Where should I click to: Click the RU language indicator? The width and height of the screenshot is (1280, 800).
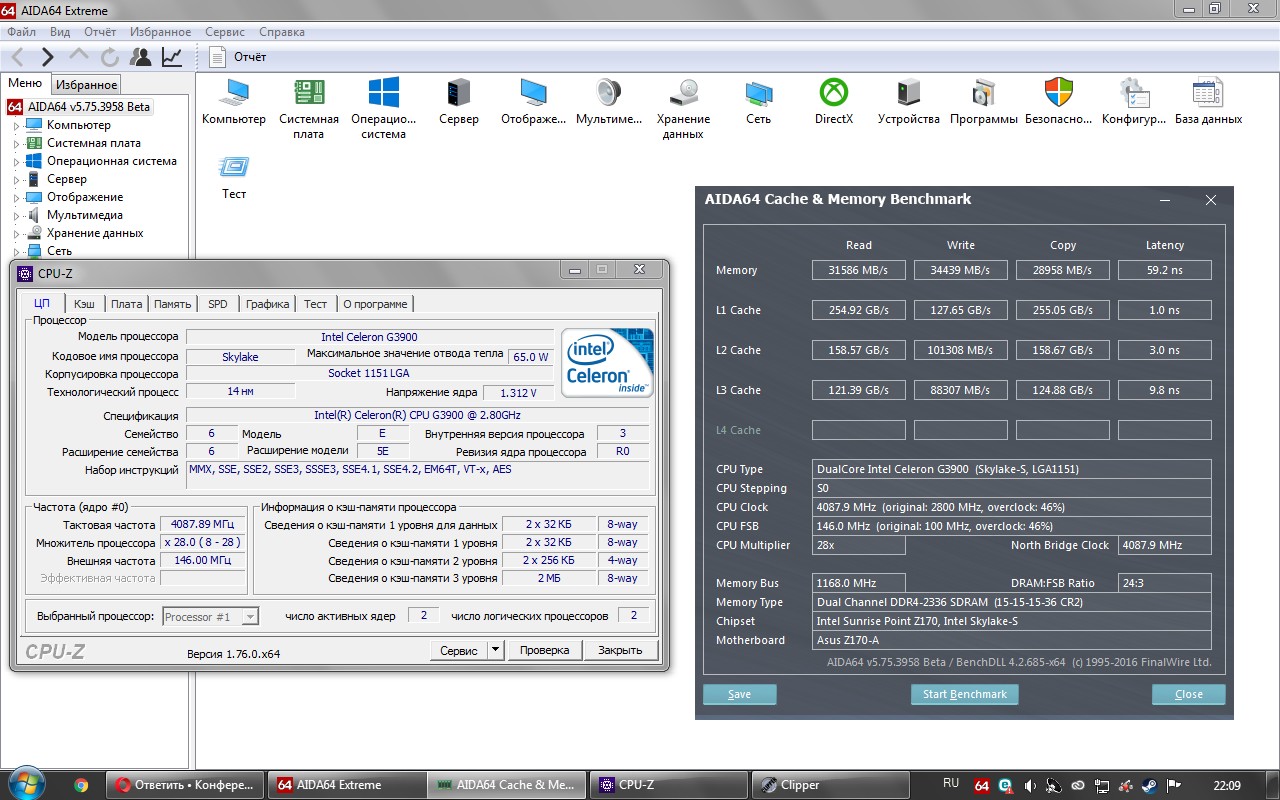click(951, 784)
